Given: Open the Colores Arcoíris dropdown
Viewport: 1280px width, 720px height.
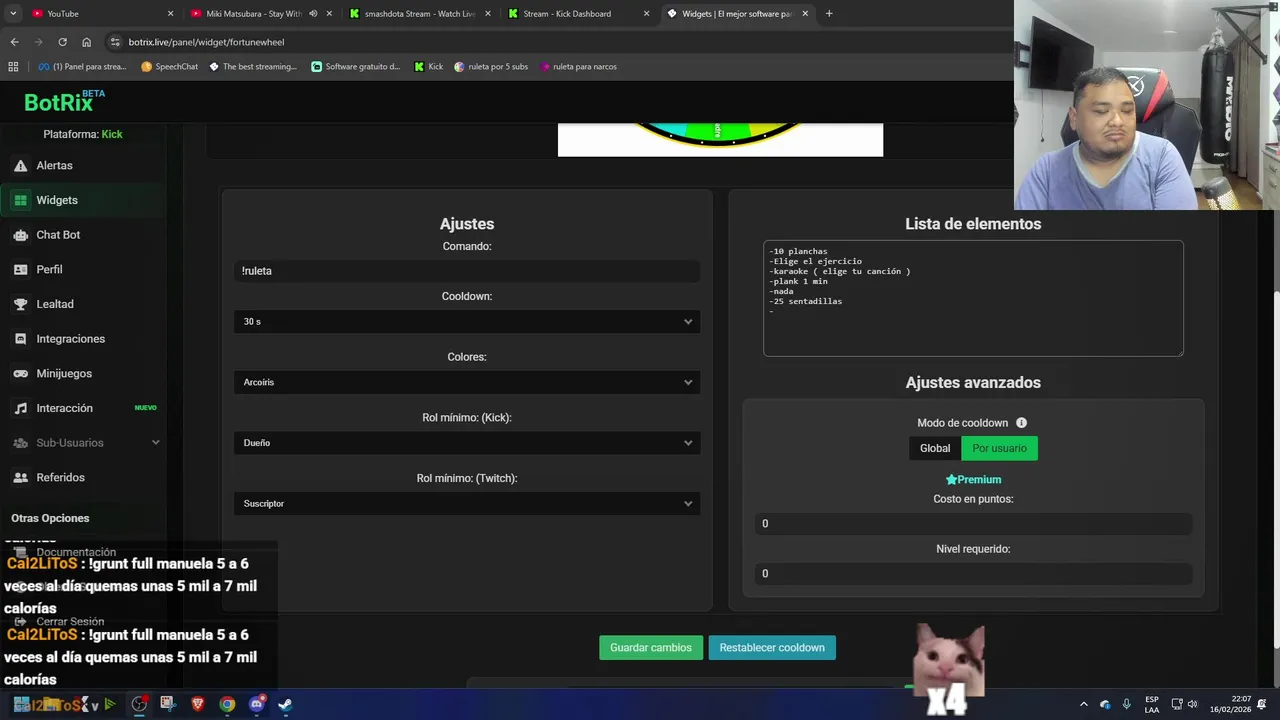Looking at the screenshot, I should tap(467, 382).
